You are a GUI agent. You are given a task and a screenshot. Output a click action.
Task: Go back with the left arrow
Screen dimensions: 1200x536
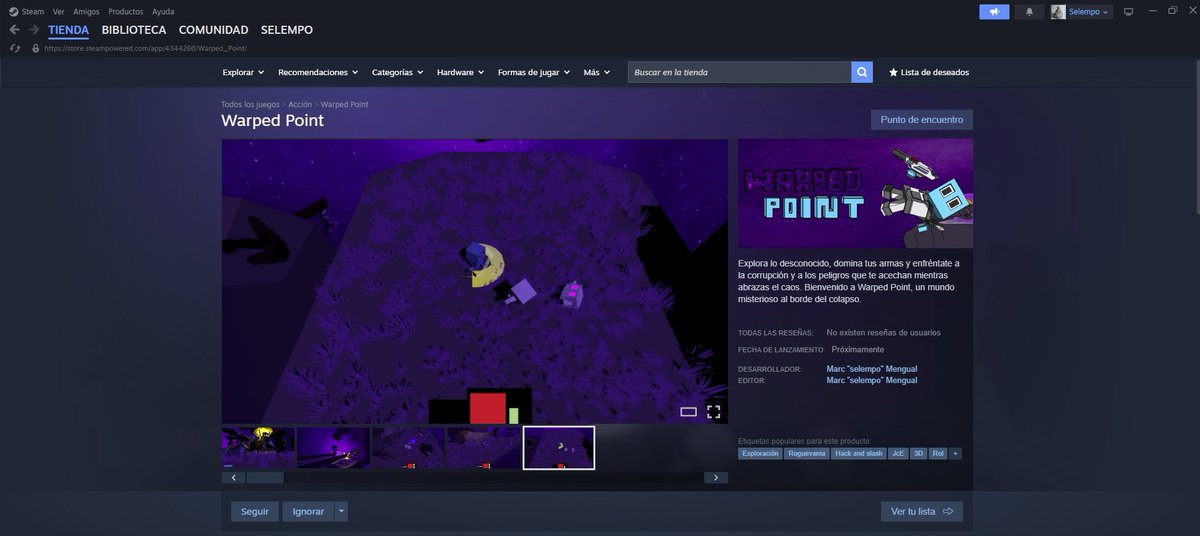click(14, 30)
